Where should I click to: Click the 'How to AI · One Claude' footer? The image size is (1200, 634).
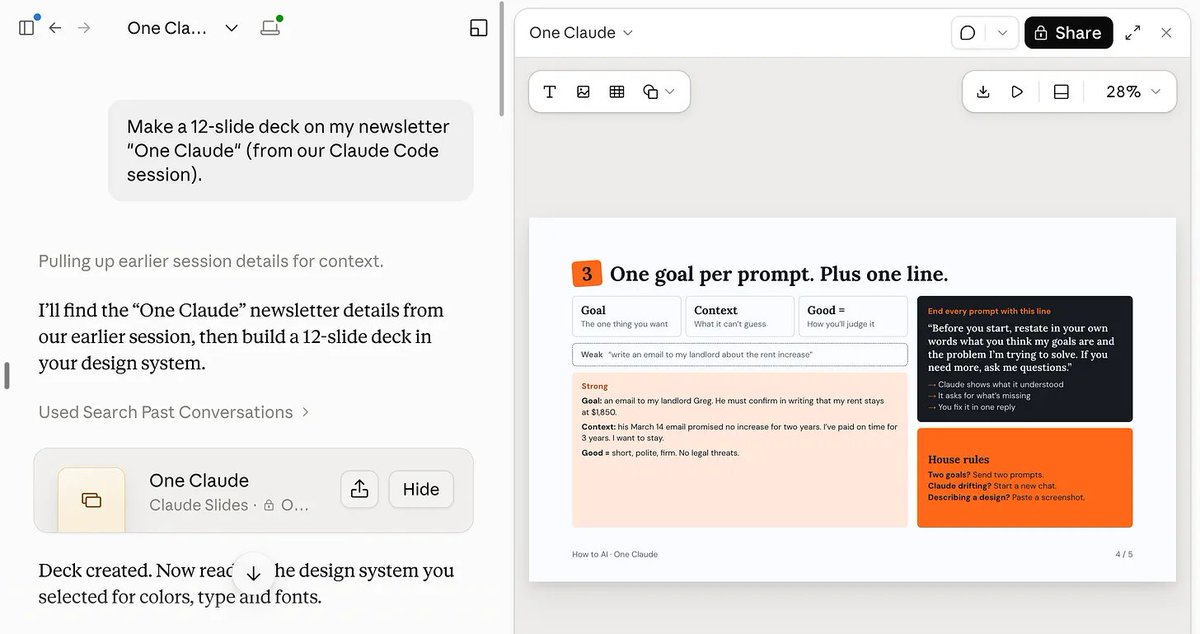pos(615,554)
